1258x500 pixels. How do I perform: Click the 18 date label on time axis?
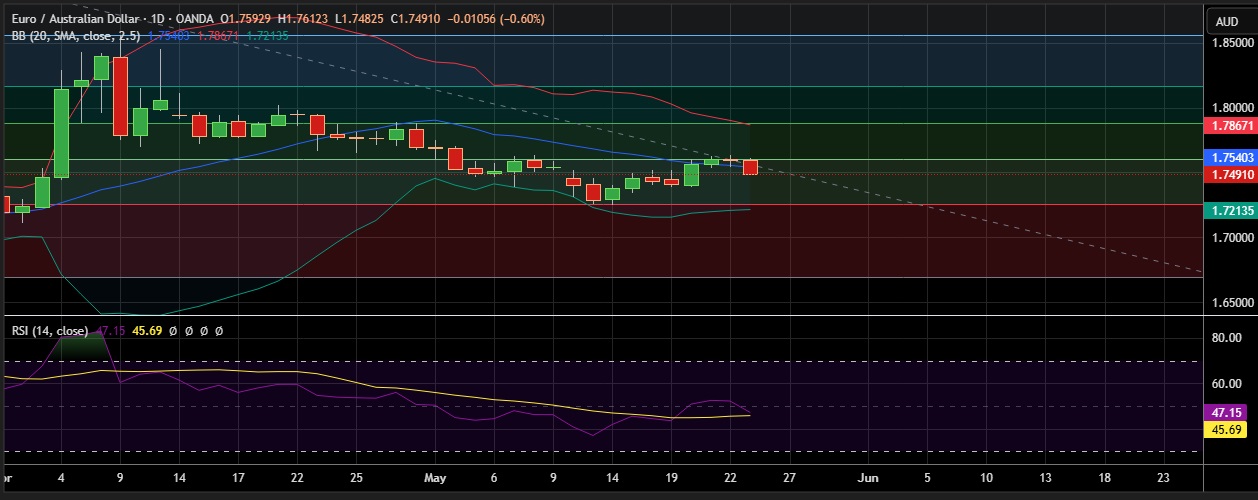coord(1104,479)
